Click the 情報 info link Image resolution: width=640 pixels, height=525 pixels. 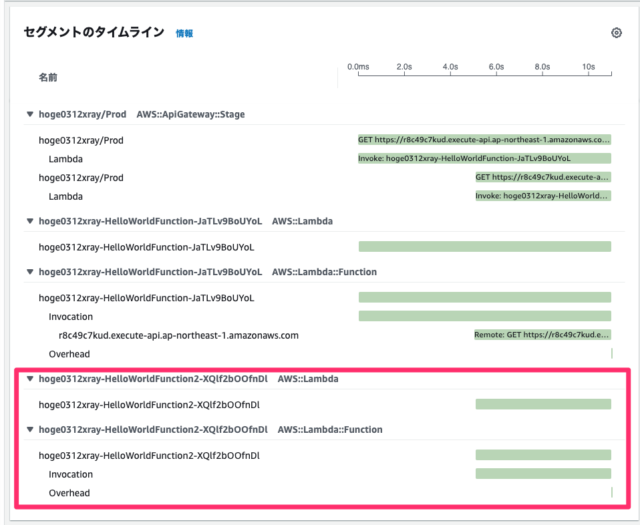[184, 33]
